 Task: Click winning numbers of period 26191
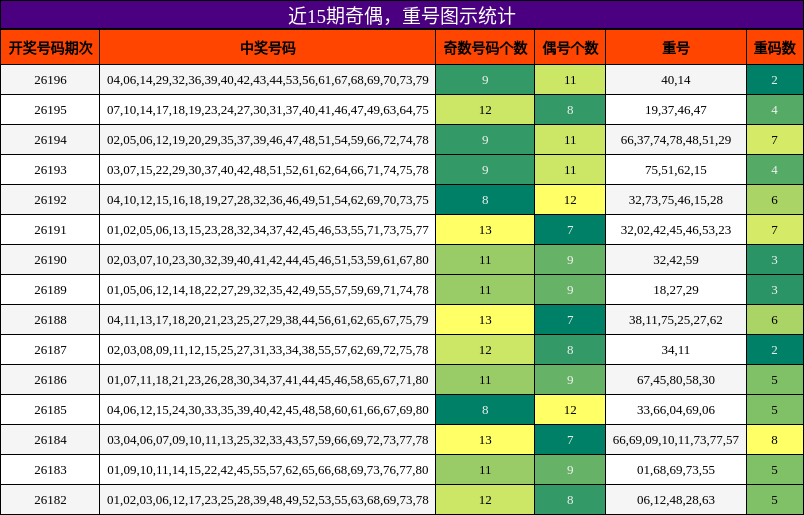point(268,230)
